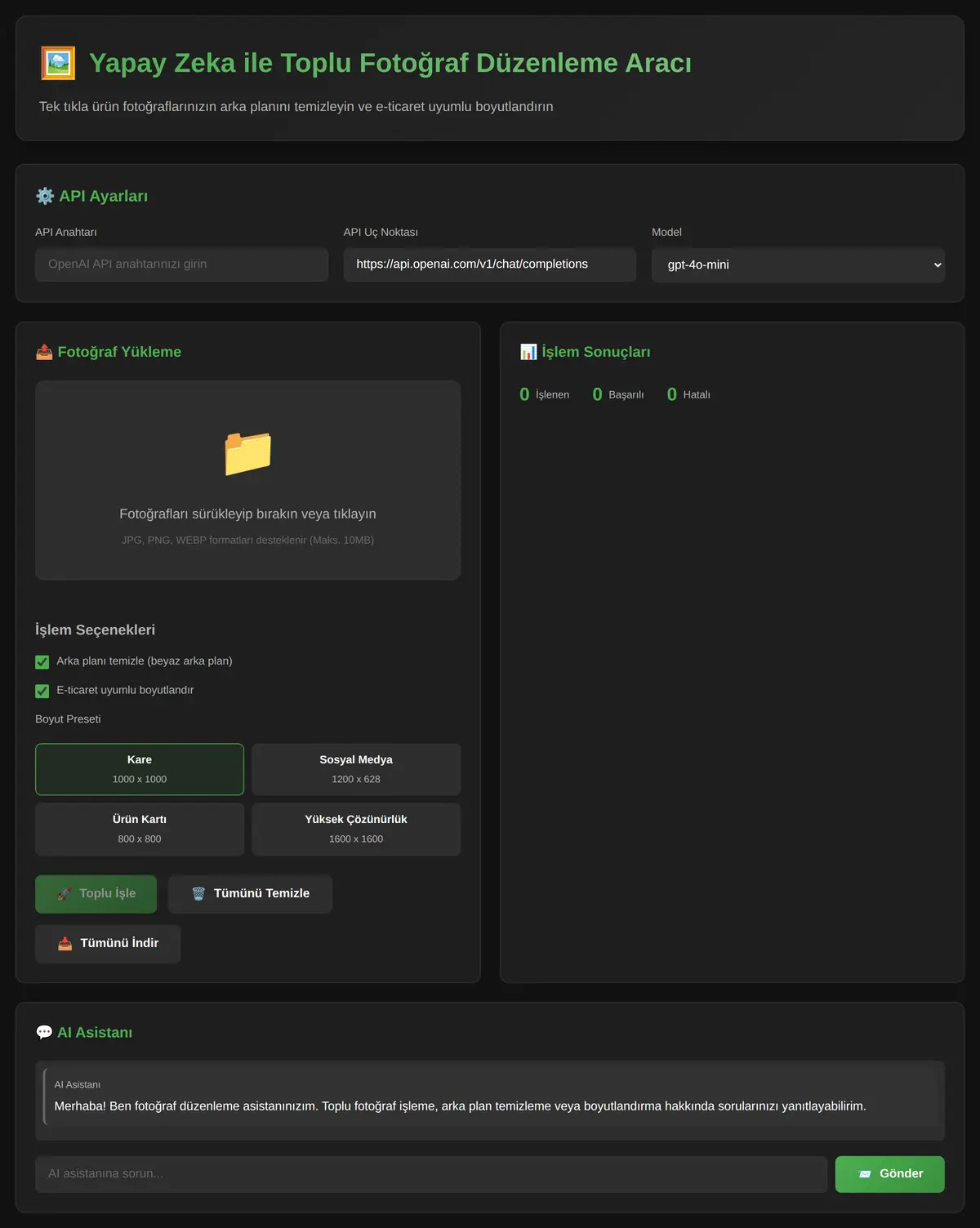
Task: Click the photo drag-and-drop upload zone
Action: pos(248,480)
